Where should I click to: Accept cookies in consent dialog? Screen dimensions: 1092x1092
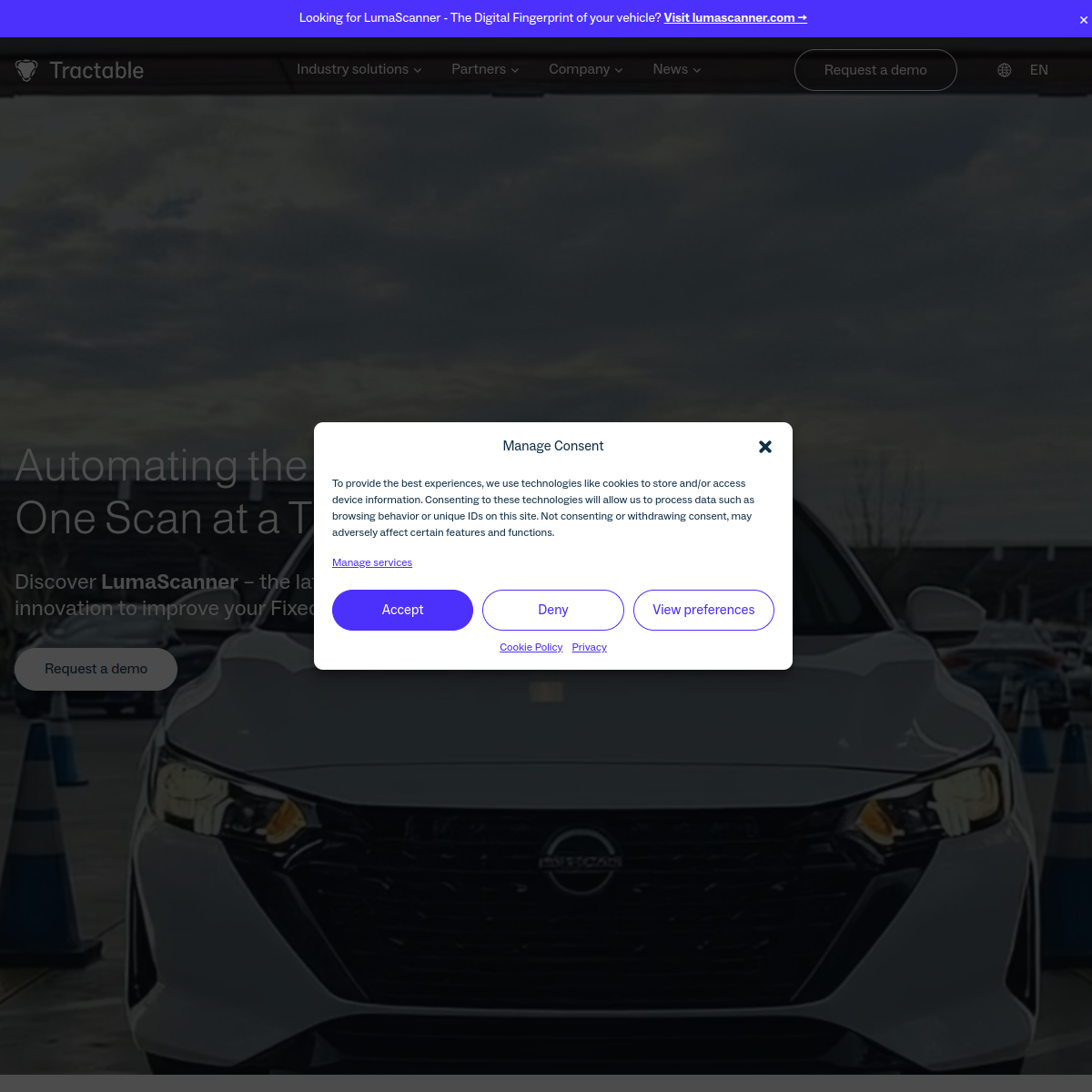coord(402,610)
